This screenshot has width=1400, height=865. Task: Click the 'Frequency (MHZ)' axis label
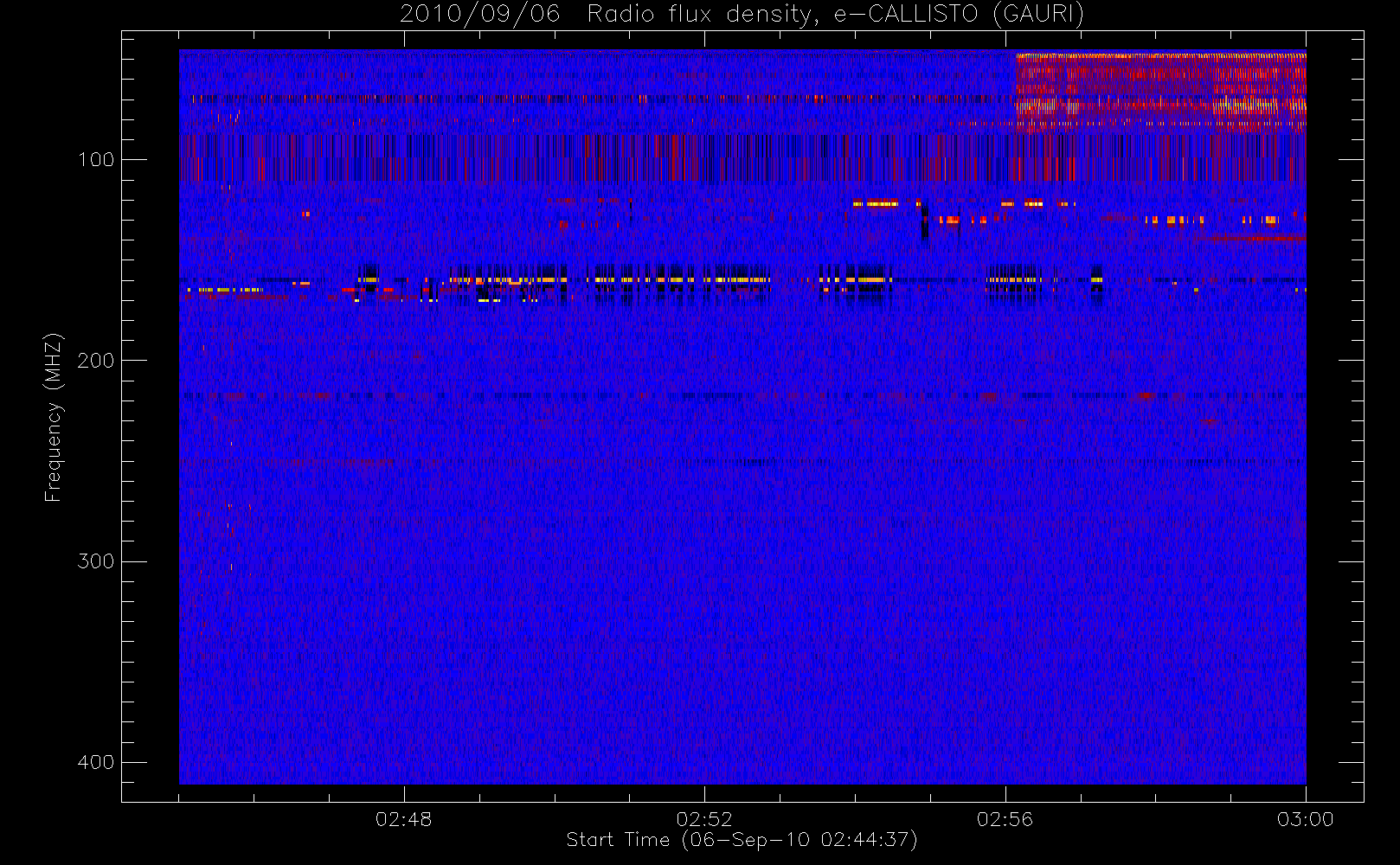pos(54,417)
